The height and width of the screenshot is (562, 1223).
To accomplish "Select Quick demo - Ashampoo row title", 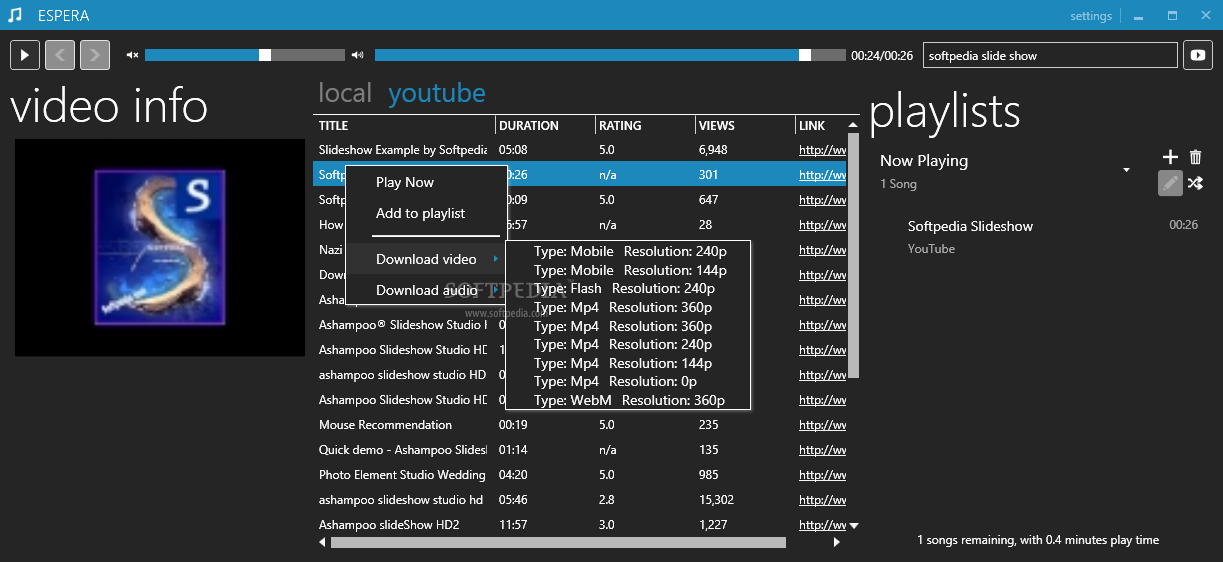I will 403,450.
